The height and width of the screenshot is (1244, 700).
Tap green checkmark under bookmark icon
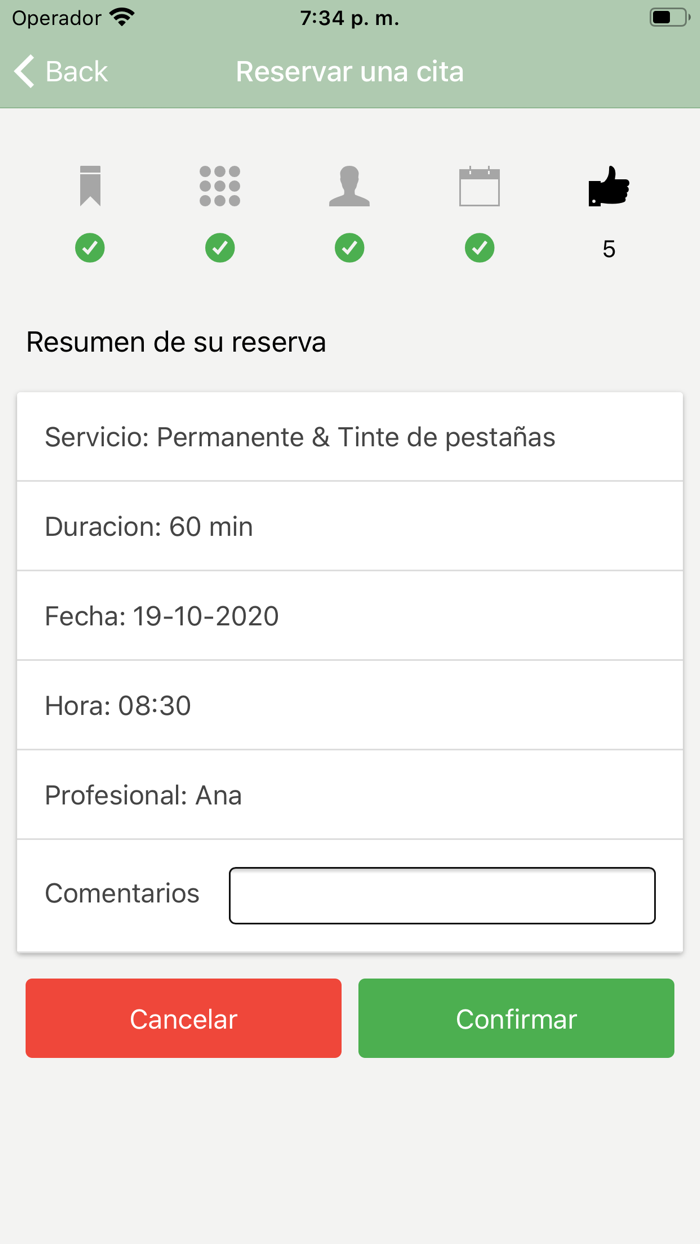tap(90, 248)
